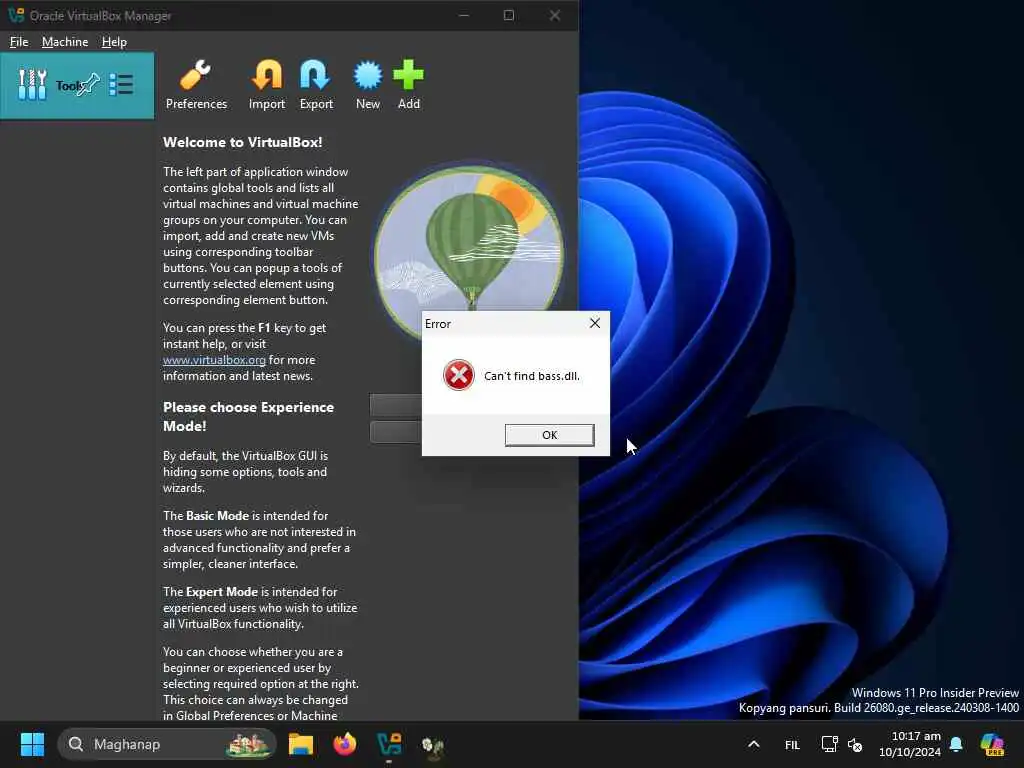1024x768 pixels.
Task: Select the Tools item in the sidebar
Action: 77,86
